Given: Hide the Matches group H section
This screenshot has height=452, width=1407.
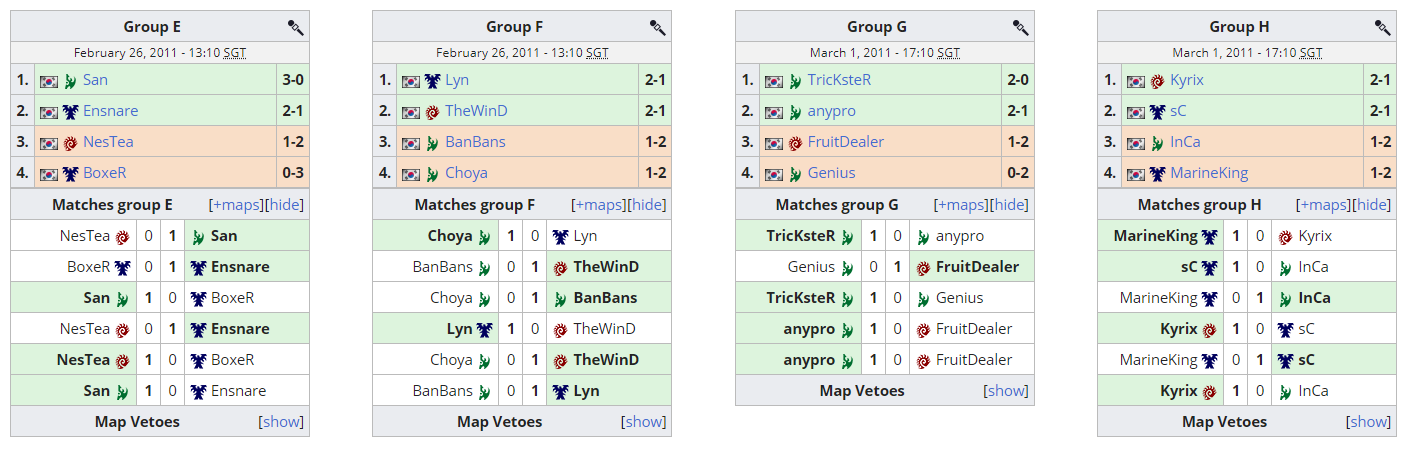Looking at the screenshot, I should [x=1372, y=205].
